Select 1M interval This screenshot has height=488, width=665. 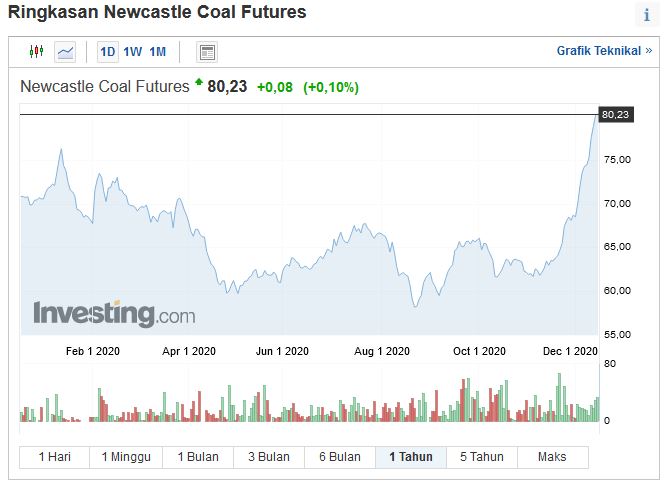[157, 52]
